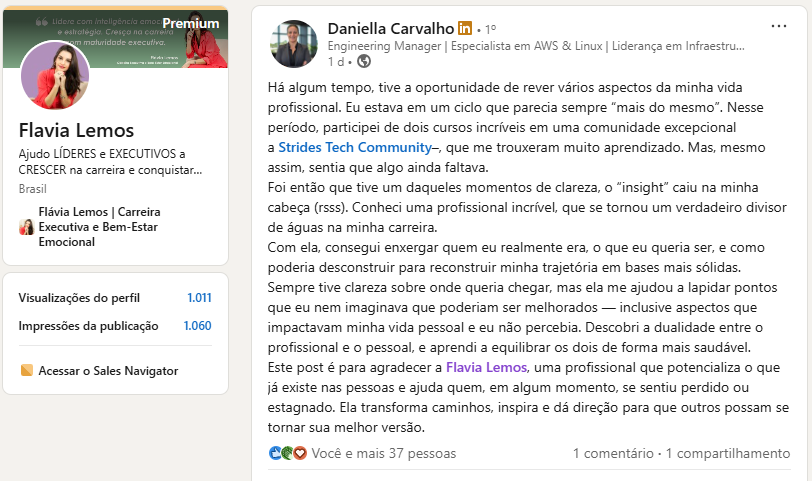The image size is (812, 481).
Task: Click the globe visibility icon under post author
Action: pyautogui.click(x=363, y=61)
